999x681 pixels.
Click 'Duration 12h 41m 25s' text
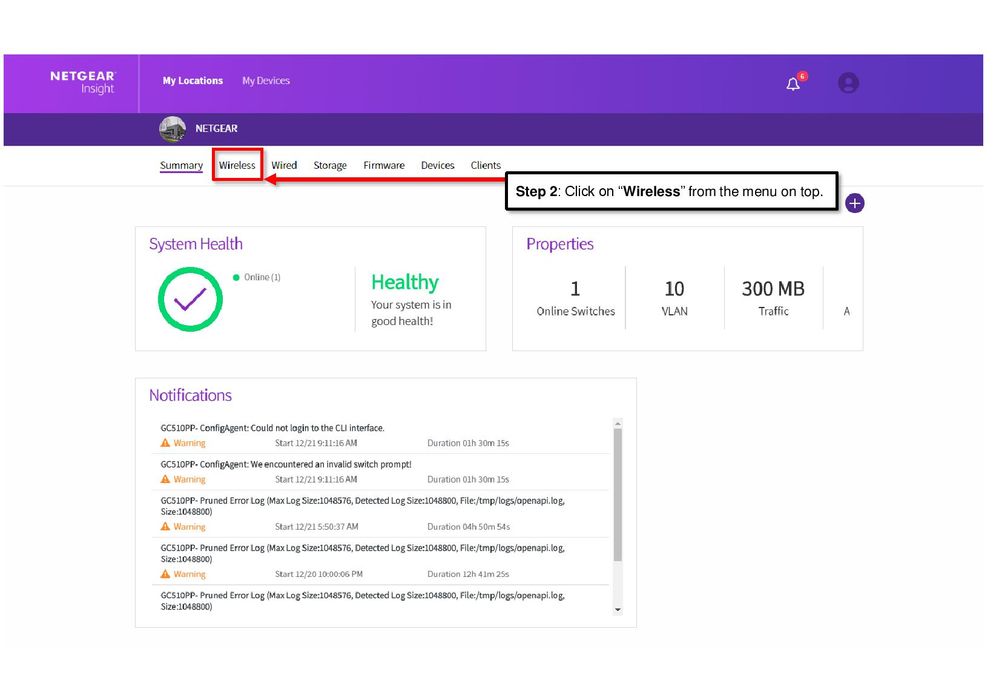click(x=468, y=574)
